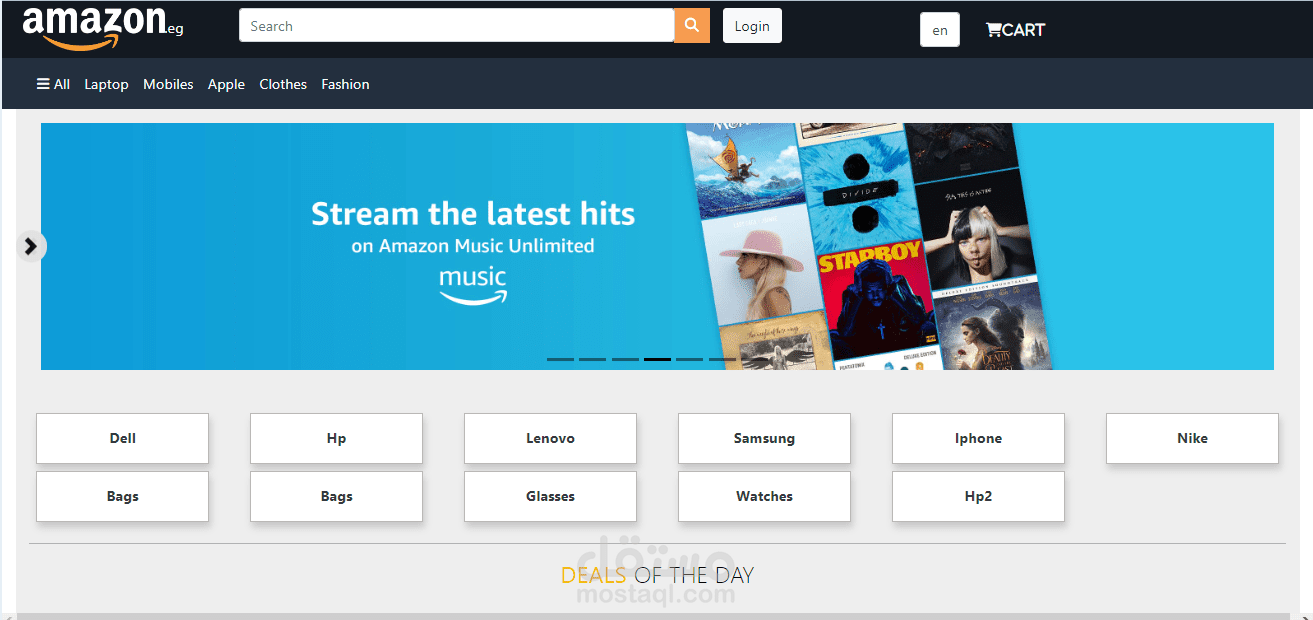This screenshot has width=1313, height=620.
Task: Click the Amazon Music banner image
Action: coord(657,246)
